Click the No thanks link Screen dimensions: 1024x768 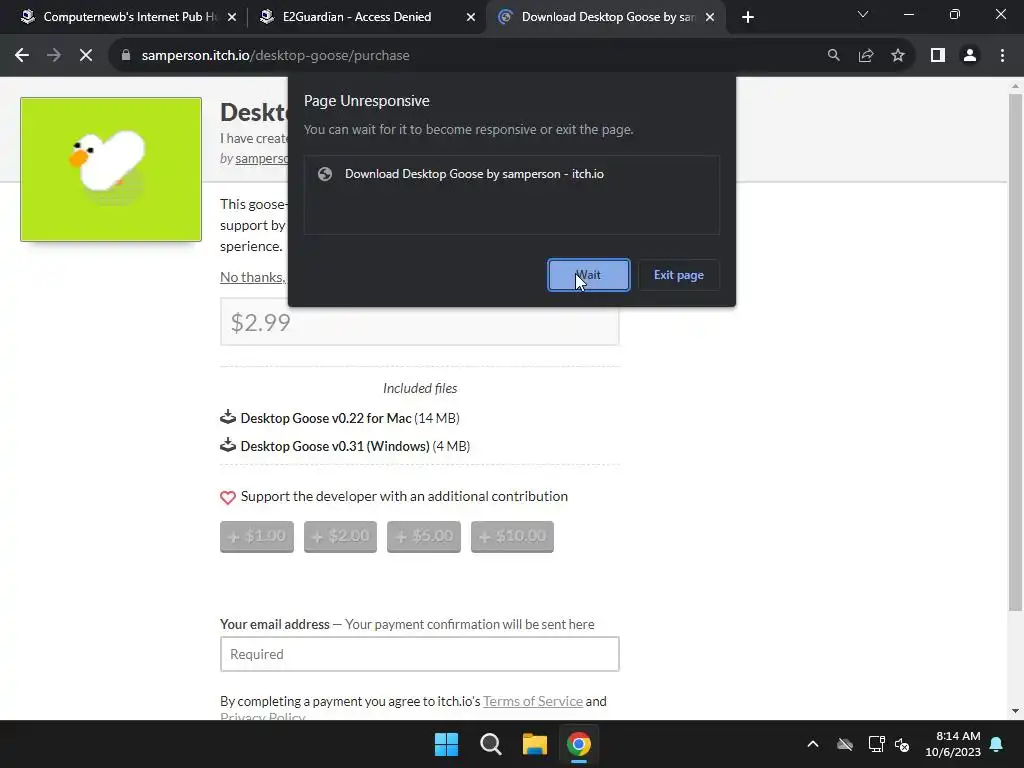pyautogui.click(x=253, y=277)
